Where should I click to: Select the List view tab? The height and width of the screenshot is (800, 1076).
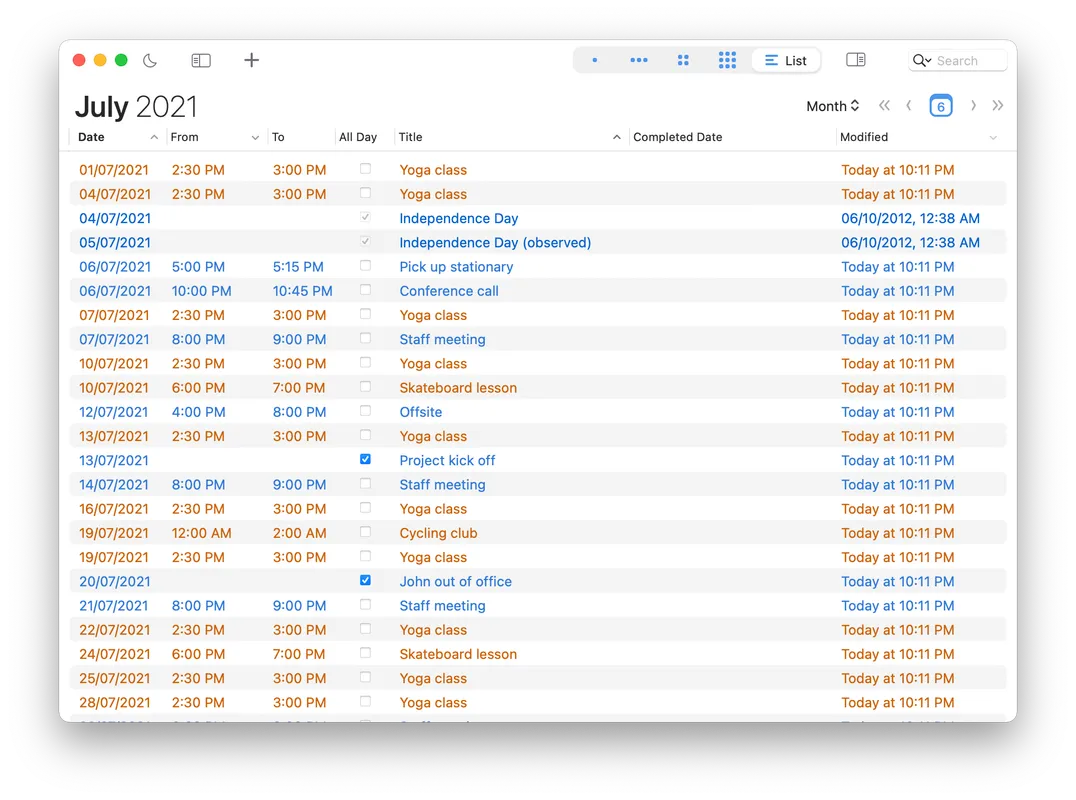[x=787, y=60]
